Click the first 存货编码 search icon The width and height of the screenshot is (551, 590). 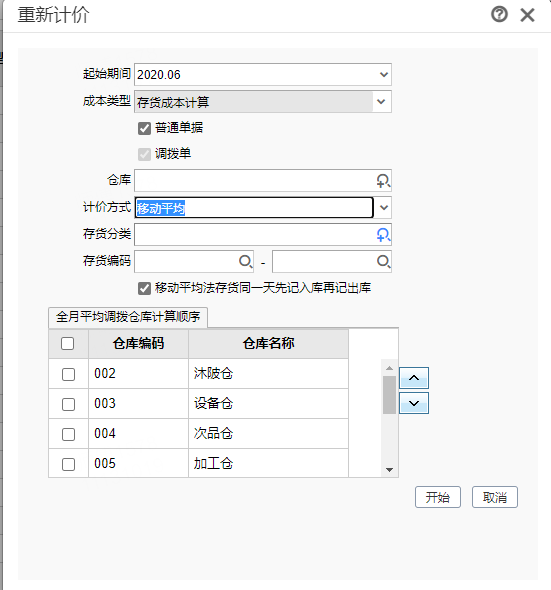245,261
